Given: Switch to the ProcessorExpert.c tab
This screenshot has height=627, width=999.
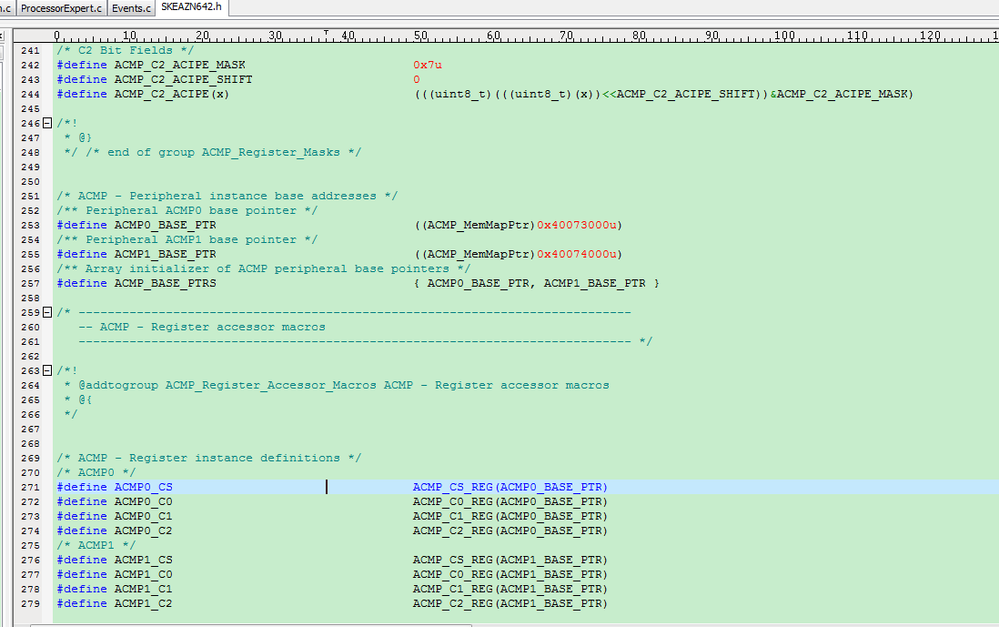Looking at the screenshot, I should click(61, 8).
